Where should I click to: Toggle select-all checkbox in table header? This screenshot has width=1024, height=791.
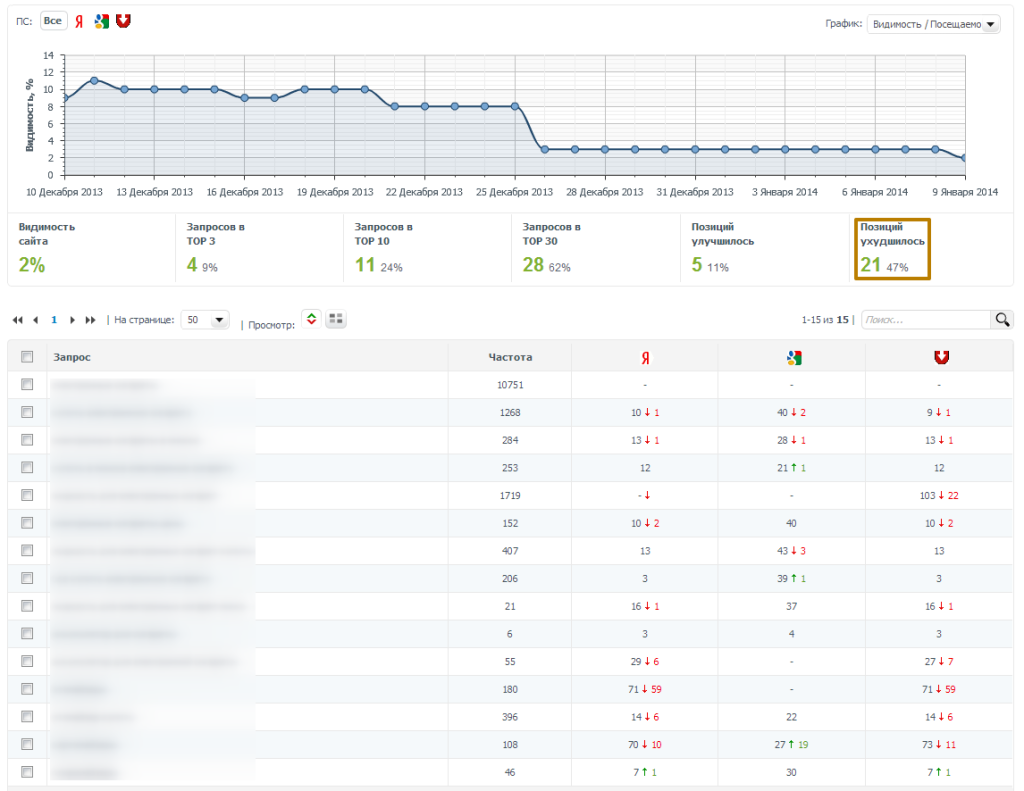click(x=27, y=356)
